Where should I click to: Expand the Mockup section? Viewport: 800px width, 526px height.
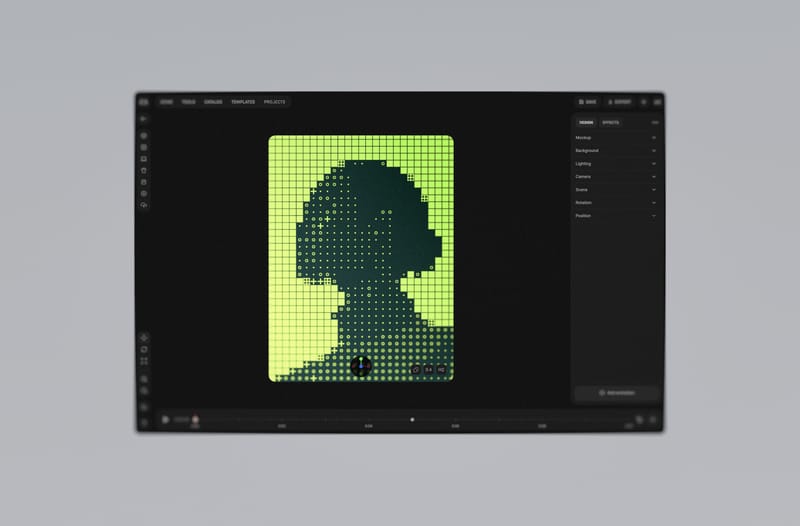coord(616,138)
